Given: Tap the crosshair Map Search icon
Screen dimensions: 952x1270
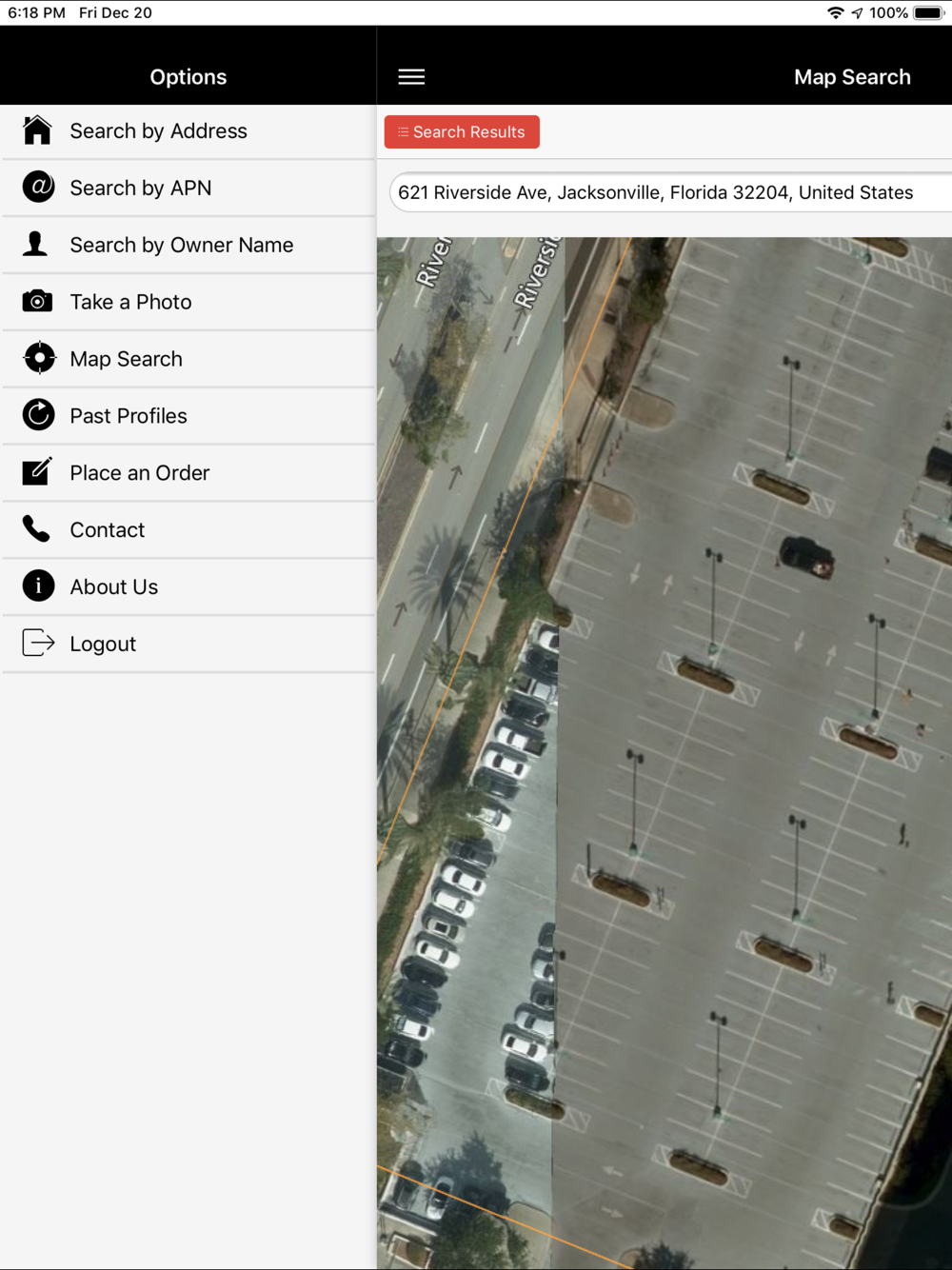Looking at the screenshot, I should click(x=39, y=358).
